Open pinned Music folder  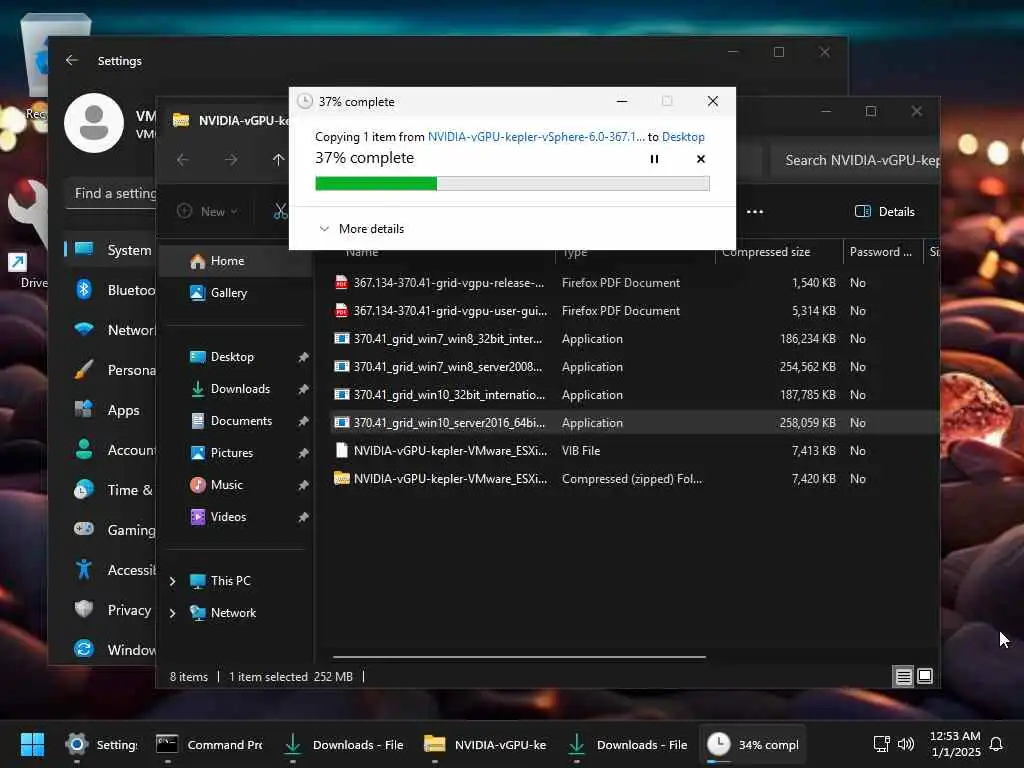[226, 485]
